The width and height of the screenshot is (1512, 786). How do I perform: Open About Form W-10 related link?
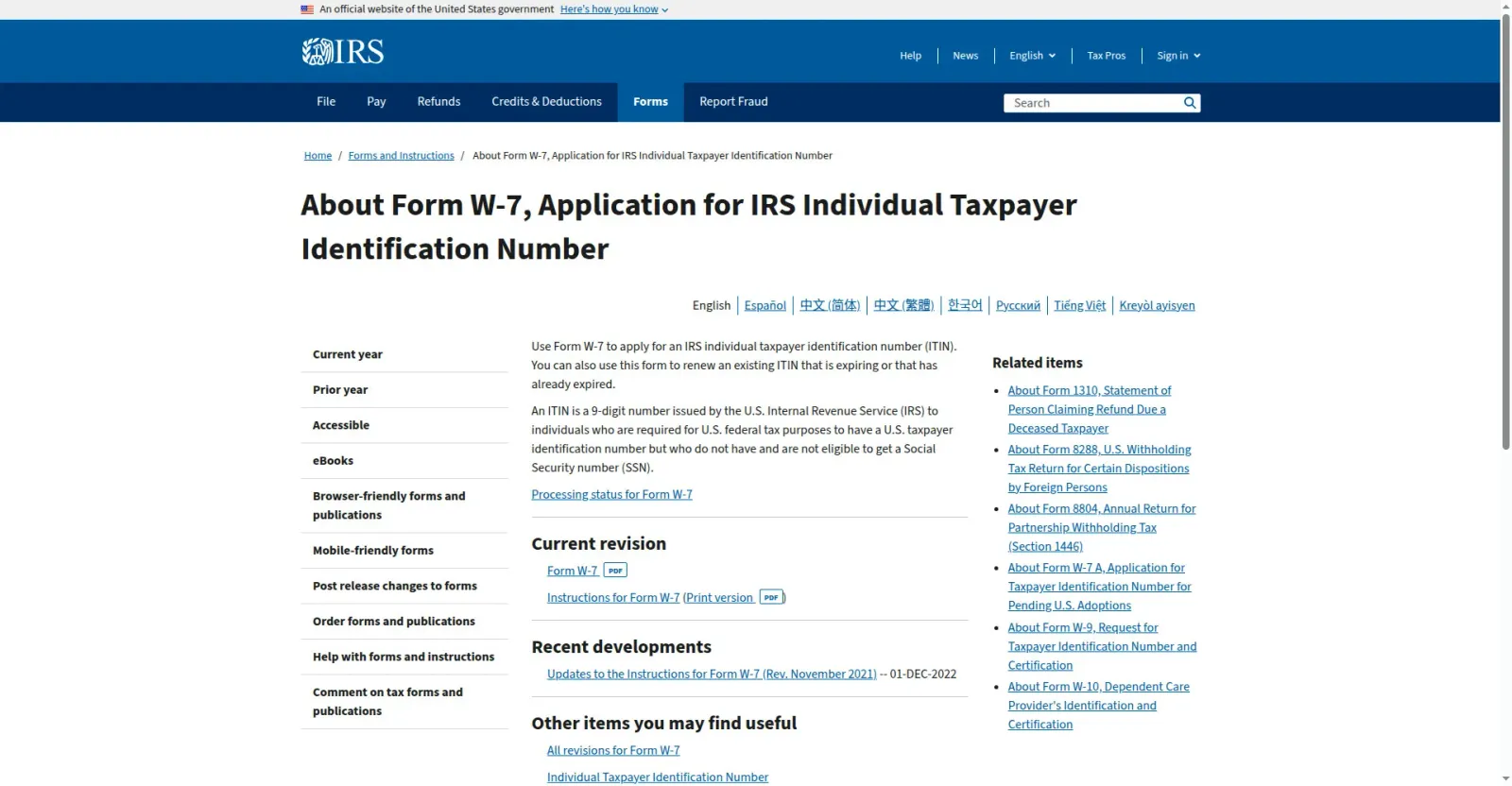click(1098, 706)
